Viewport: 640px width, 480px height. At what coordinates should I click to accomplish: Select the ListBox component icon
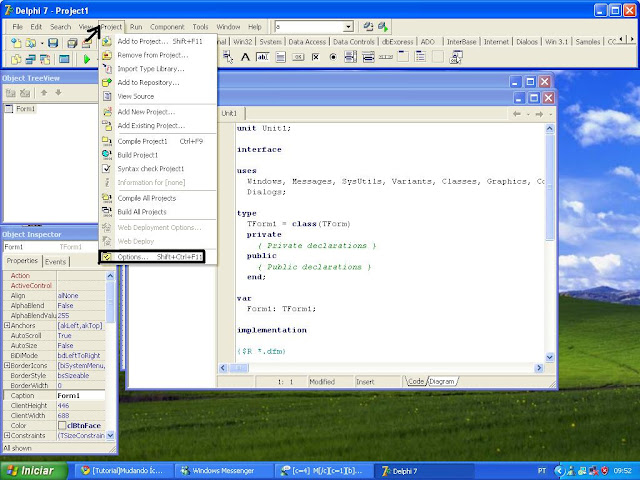(350, 57)
